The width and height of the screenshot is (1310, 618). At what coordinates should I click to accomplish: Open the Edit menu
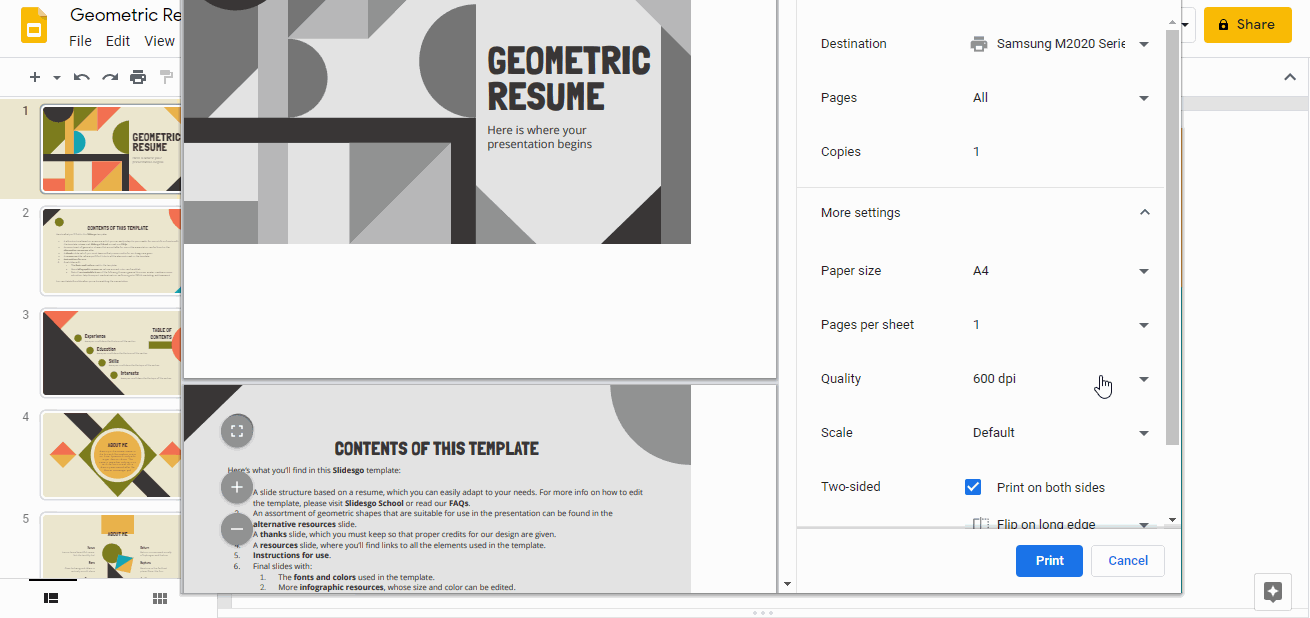(x=118, y=41)
